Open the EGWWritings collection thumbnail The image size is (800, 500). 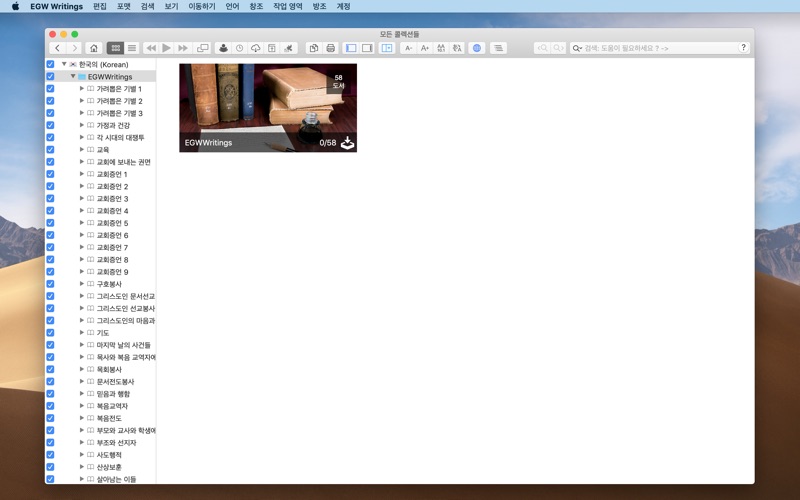(x=268, y=108)
